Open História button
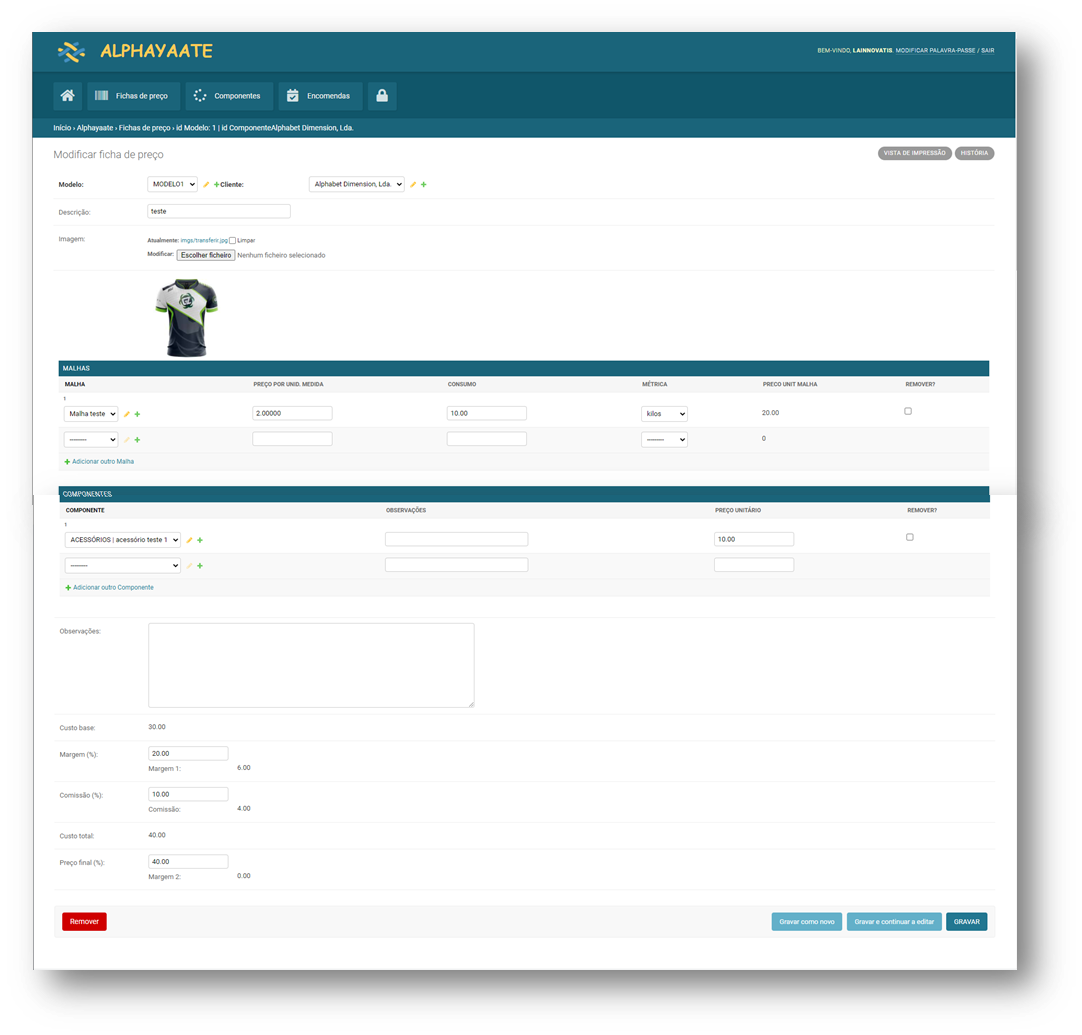 click(x=974, y=153)
